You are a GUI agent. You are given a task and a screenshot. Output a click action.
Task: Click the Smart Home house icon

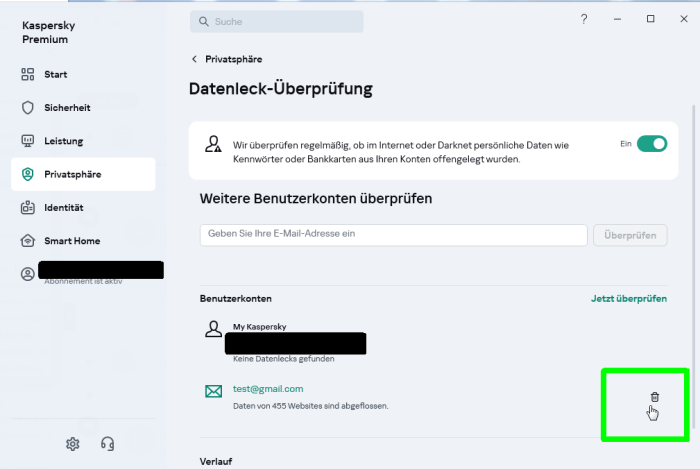(x=28, y=241)
